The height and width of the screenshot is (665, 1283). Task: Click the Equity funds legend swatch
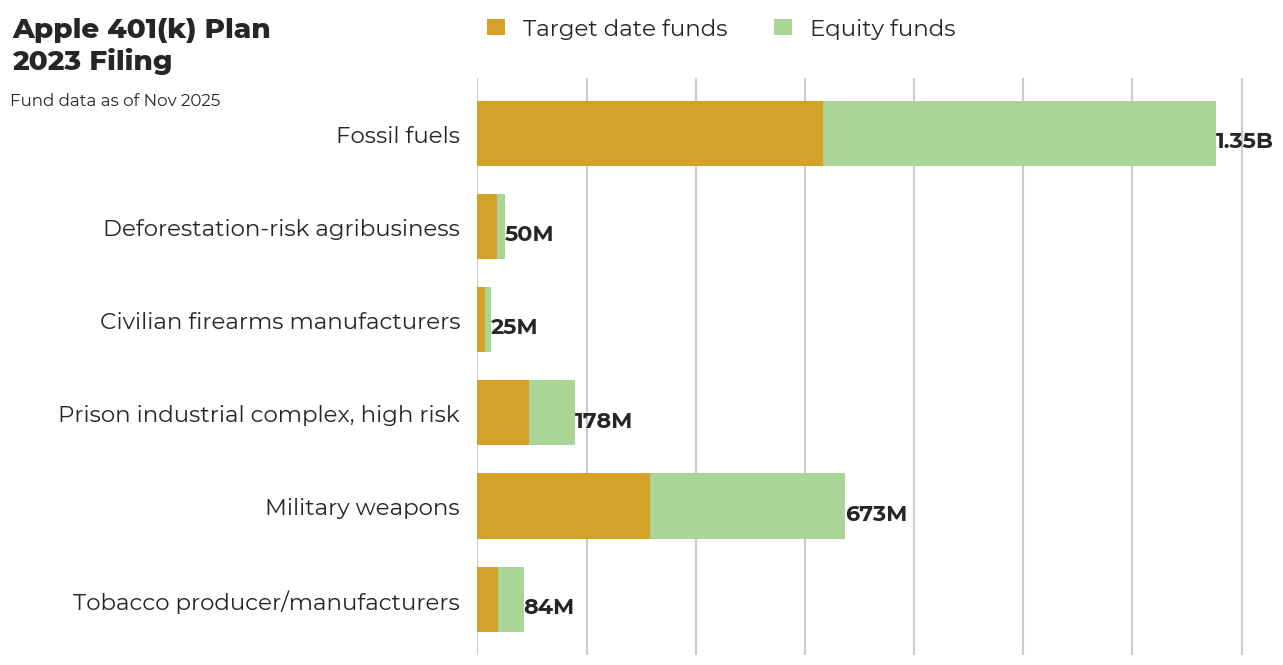coord(782,28)
